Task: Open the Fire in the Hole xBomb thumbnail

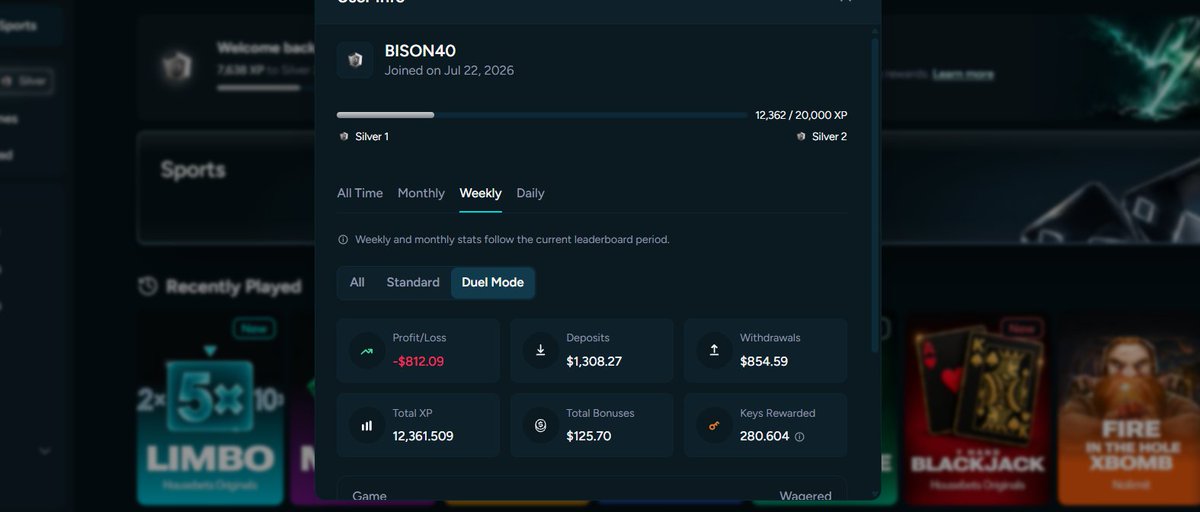Action: 1129,410
